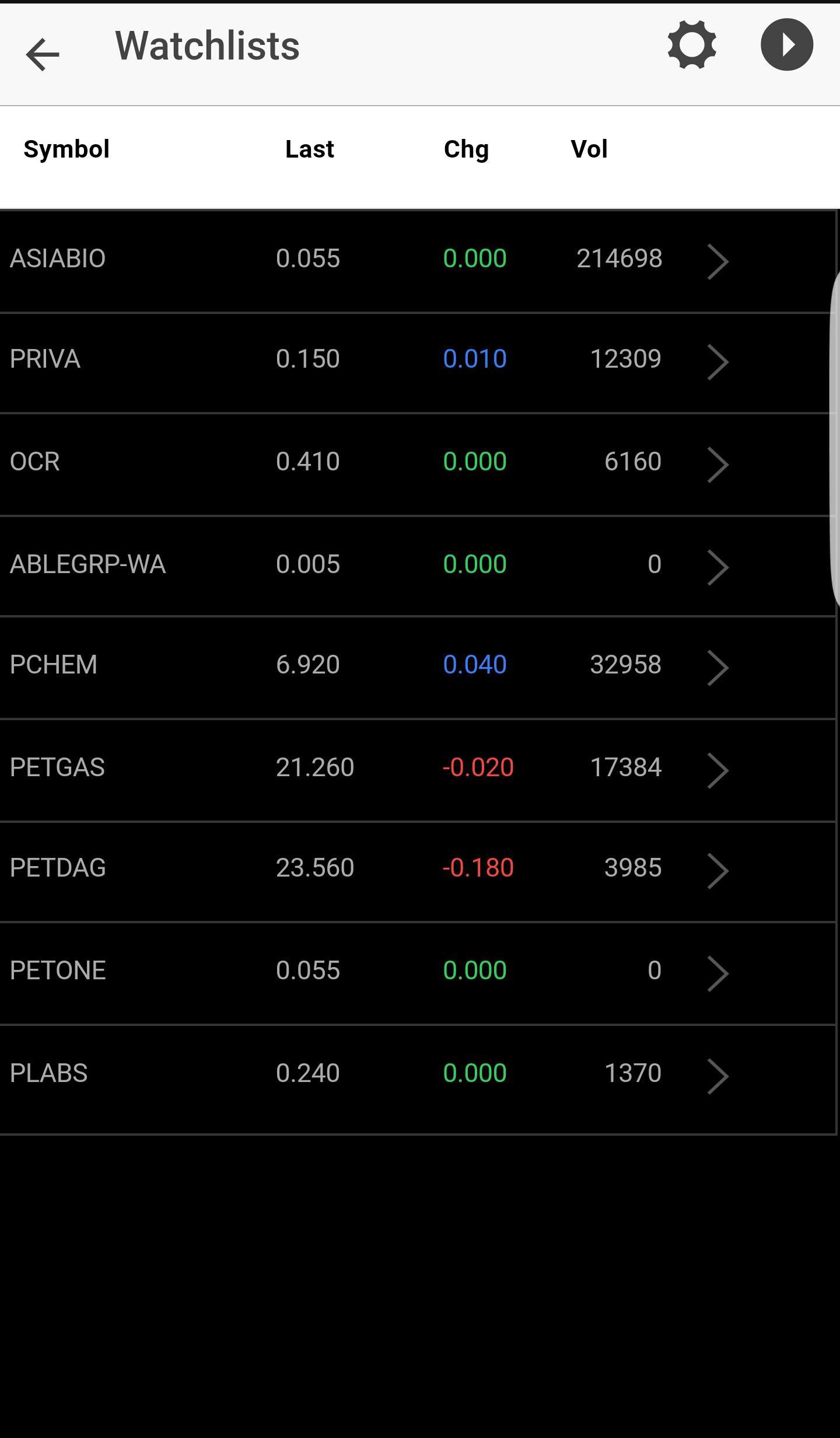Sort by the Chg column header
This screenshot has width=840, height=1438.
pos(466,150)
